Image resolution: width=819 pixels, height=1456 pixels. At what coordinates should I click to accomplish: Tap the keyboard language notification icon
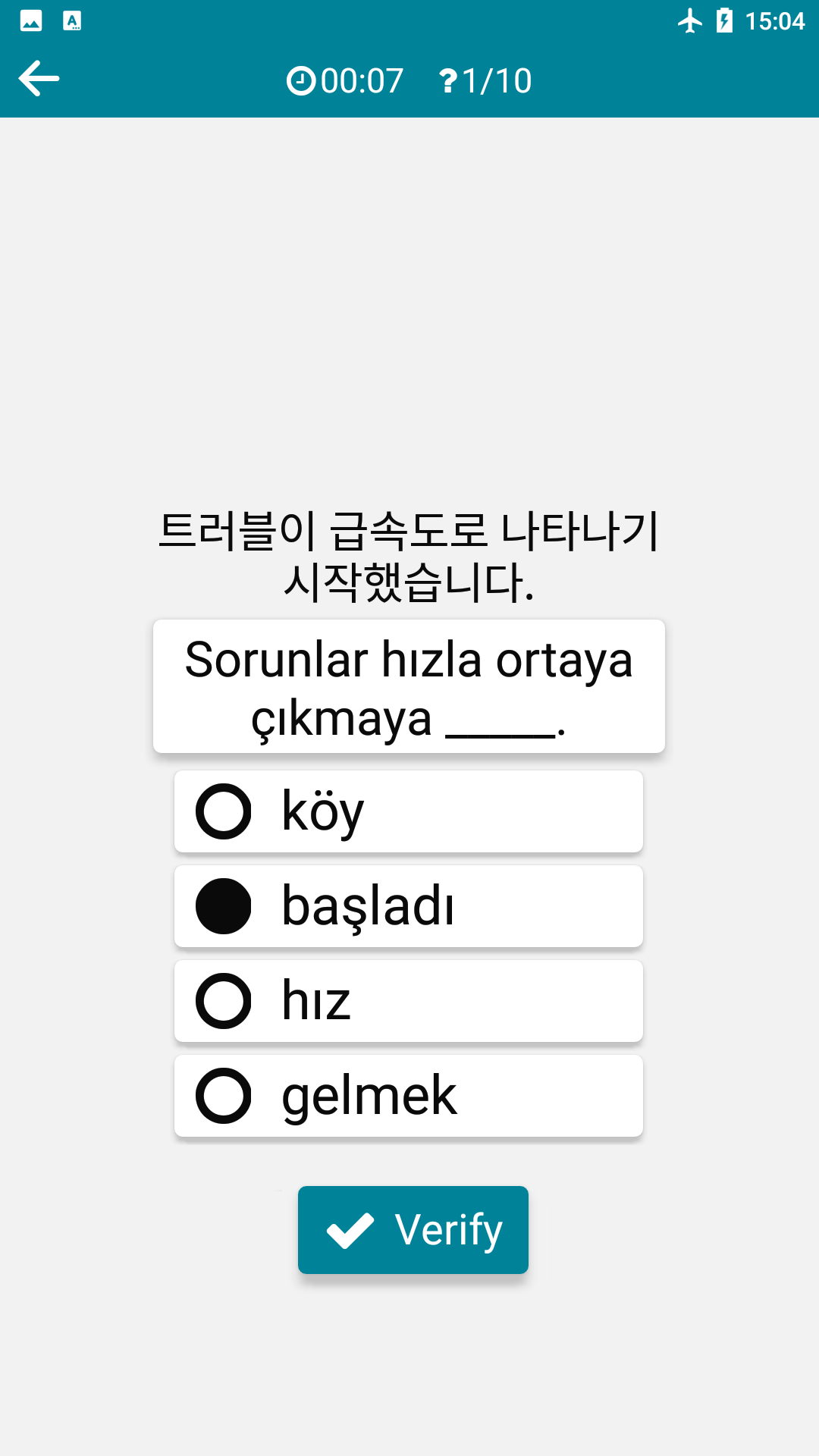pos(72,20)
